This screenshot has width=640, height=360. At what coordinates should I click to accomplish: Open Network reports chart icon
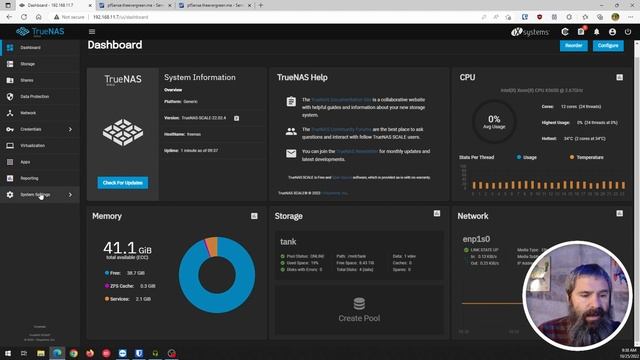619,213
